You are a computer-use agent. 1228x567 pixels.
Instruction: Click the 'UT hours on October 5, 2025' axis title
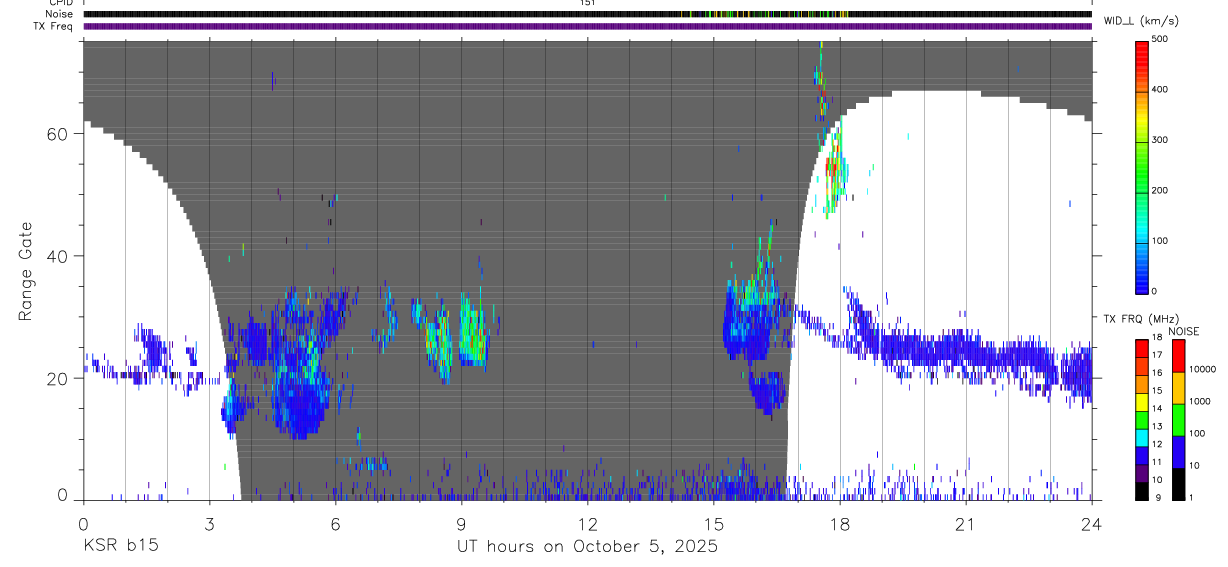pyautogui.click(x=587, y=547)
